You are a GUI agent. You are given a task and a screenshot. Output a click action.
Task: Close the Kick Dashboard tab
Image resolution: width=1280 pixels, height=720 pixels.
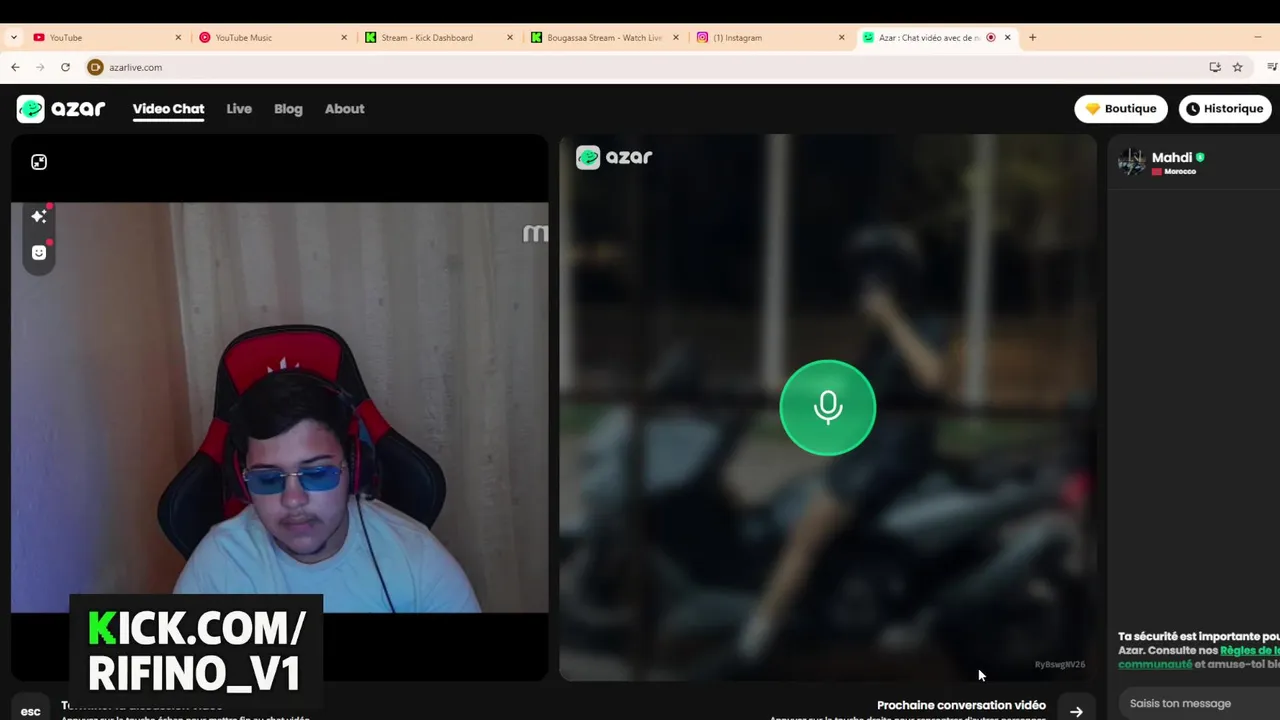point(510,37)
